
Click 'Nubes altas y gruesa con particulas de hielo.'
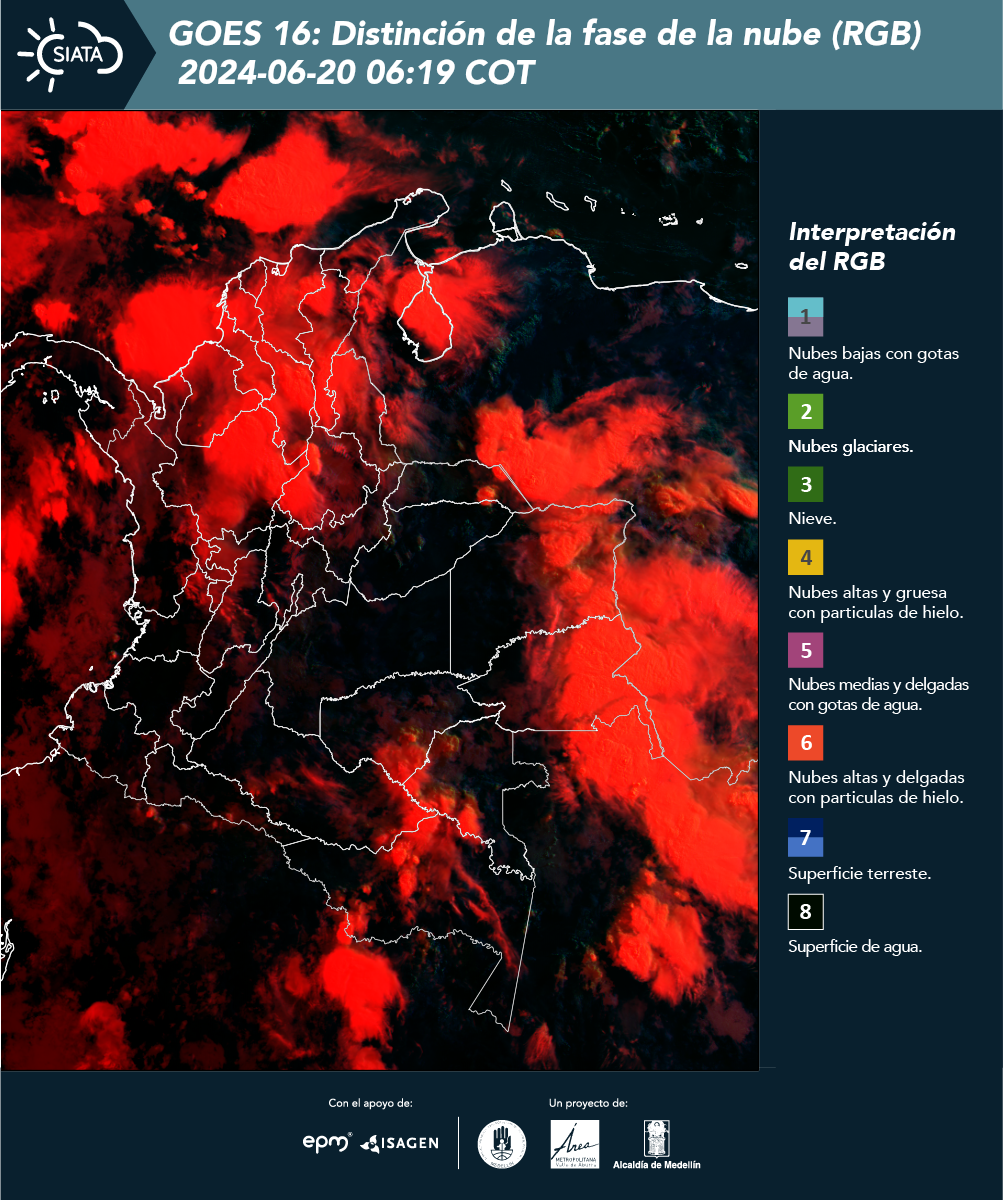click(x=875, y=602)
